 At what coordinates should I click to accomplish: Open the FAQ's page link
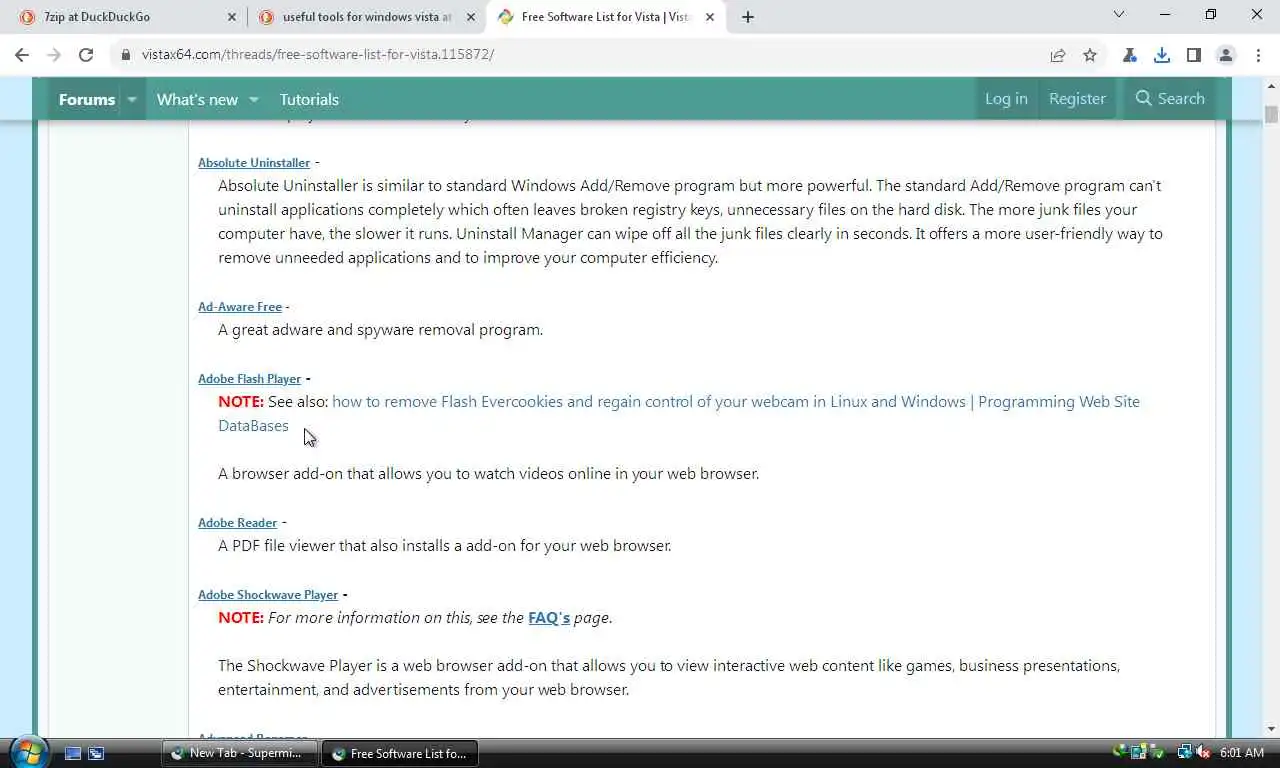[549, 618]
